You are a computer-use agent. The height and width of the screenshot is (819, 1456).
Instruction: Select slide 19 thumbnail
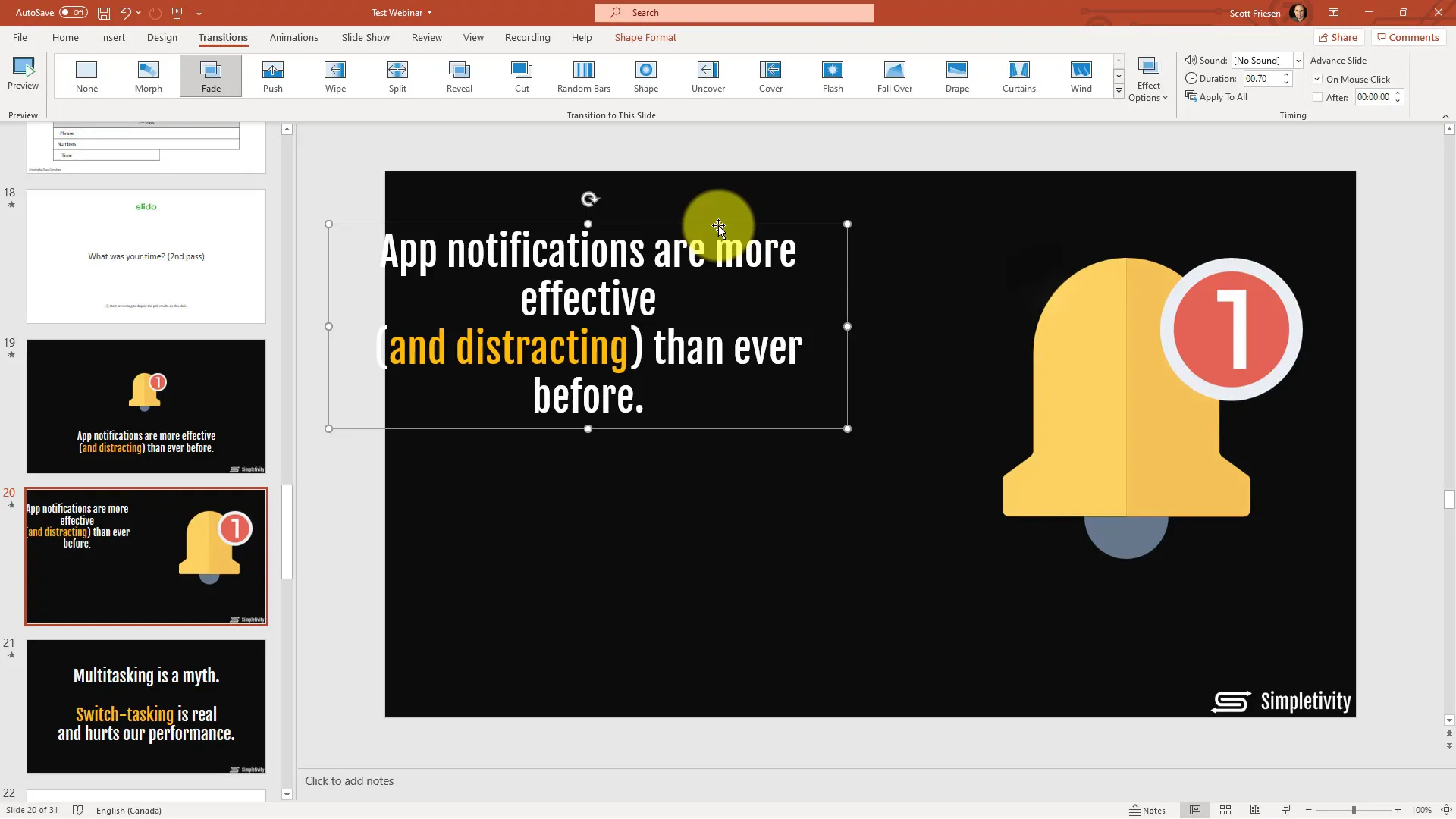pyautogui.click(x=146, y=406)
